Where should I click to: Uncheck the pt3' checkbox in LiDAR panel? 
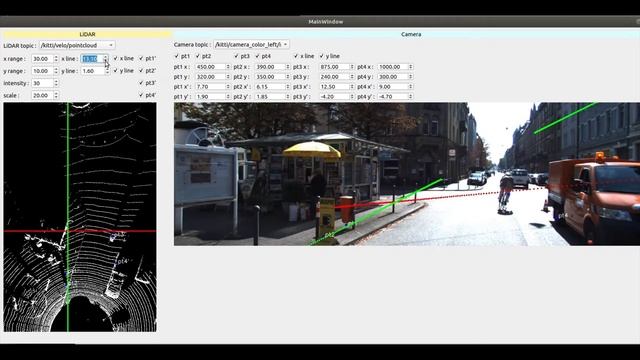[x=141, y=83]
